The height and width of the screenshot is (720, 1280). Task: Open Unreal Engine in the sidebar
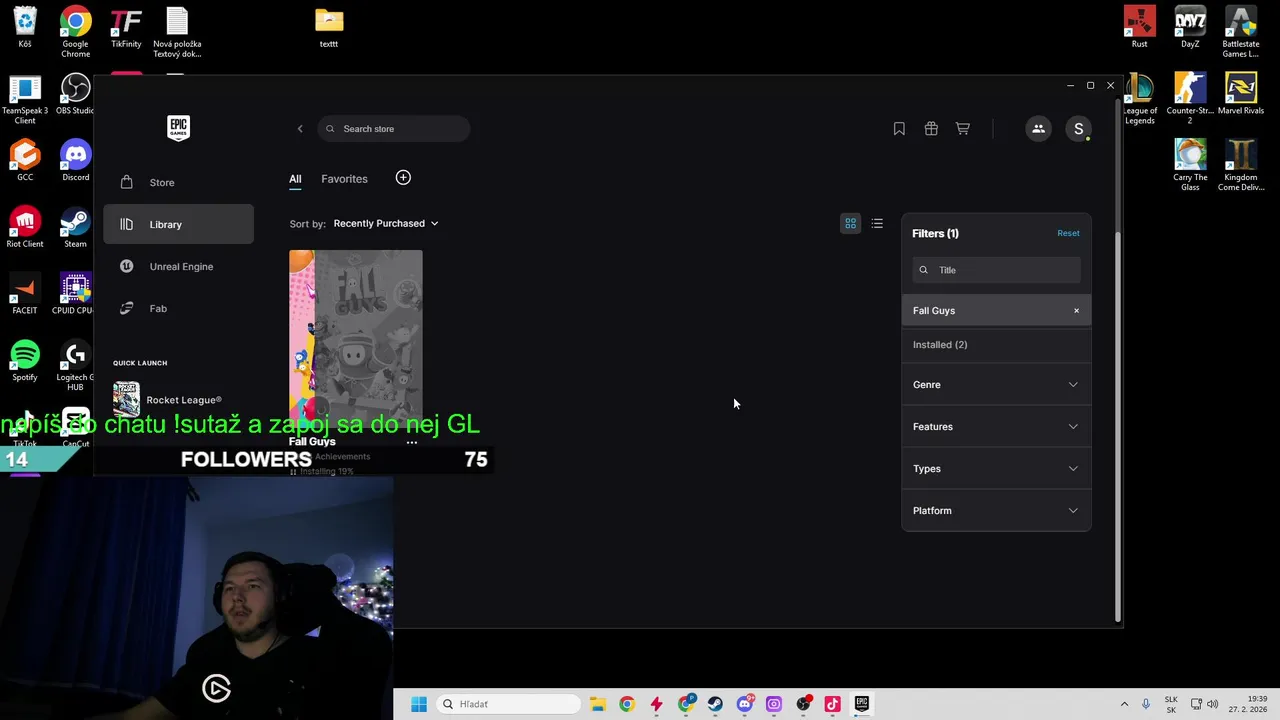[x=178, y=266]
